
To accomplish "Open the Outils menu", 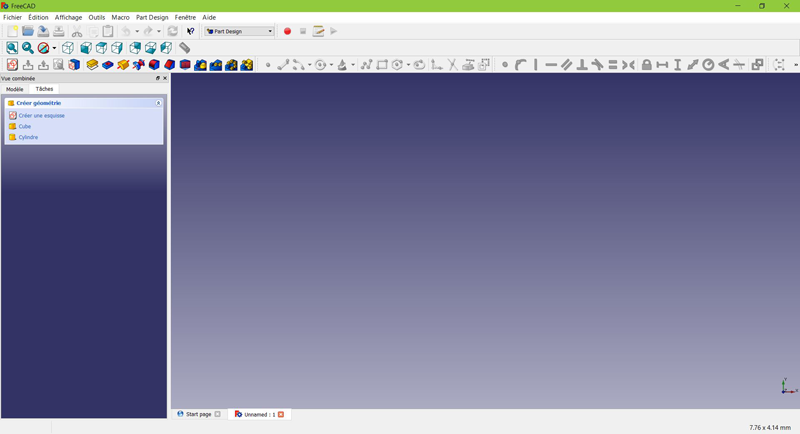I will [96, 17].
